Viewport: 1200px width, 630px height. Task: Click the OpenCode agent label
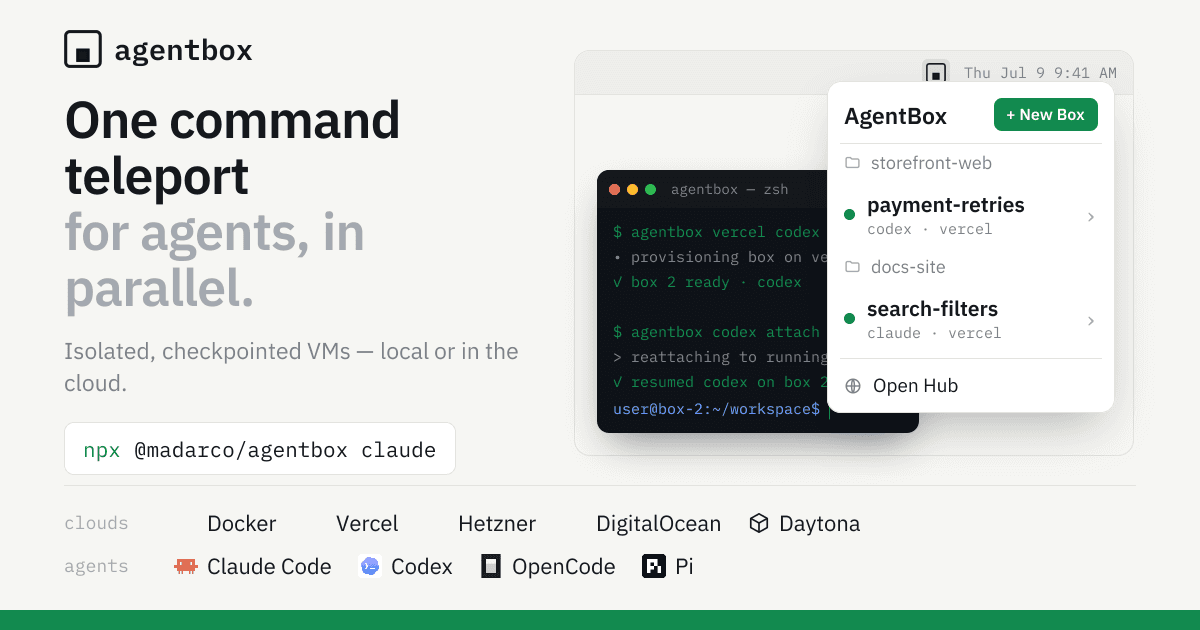tap(564, 566)
